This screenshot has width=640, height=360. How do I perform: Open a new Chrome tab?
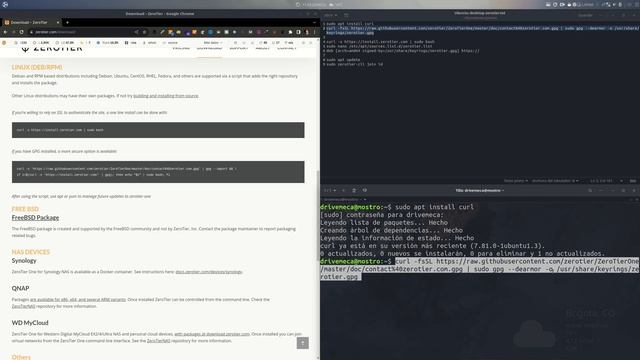coord(67,22)
